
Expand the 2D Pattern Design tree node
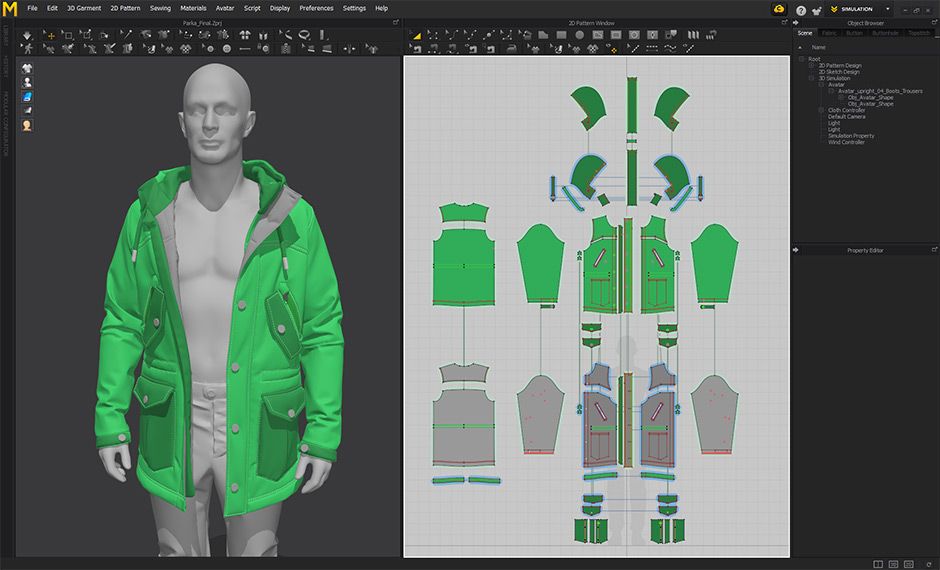tap(813, 65)
